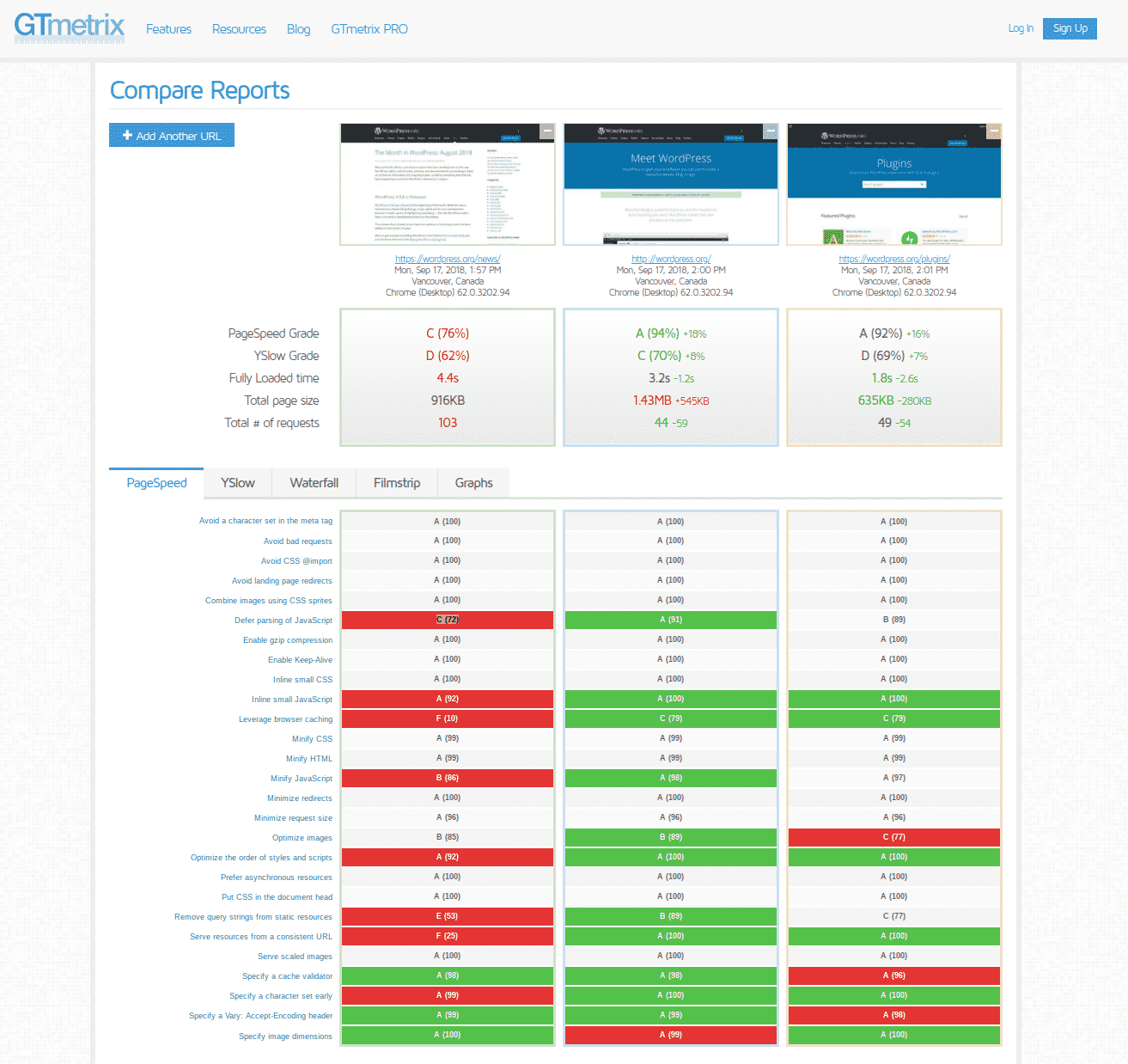Open the 'Avoid CSS @import' recommendation
1128x1064 pixels.
[x=296, y=561]
